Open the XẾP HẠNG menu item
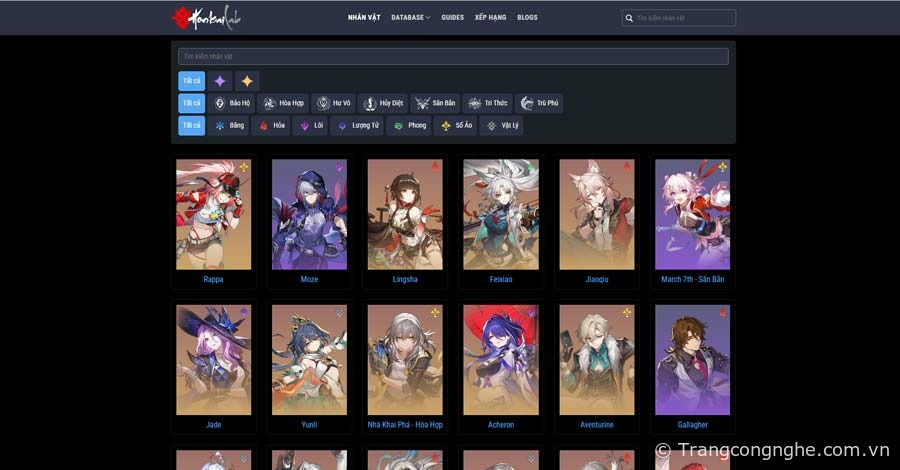 490,18
